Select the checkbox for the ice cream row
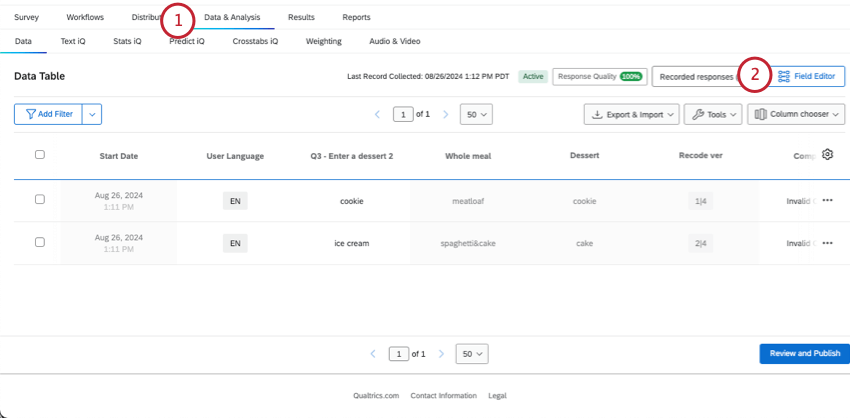The width and height of the screenshot is (850, 418). [40, 243]
